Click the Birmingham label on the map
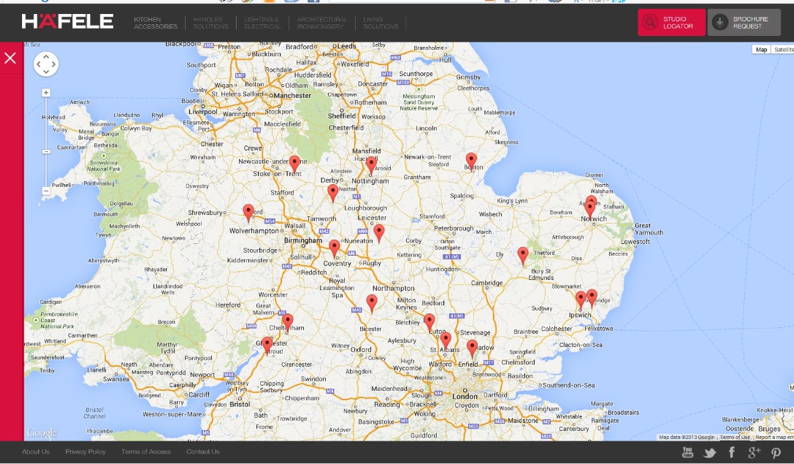The width and height of the screenshot is (794, 464). tap(303, 240)
